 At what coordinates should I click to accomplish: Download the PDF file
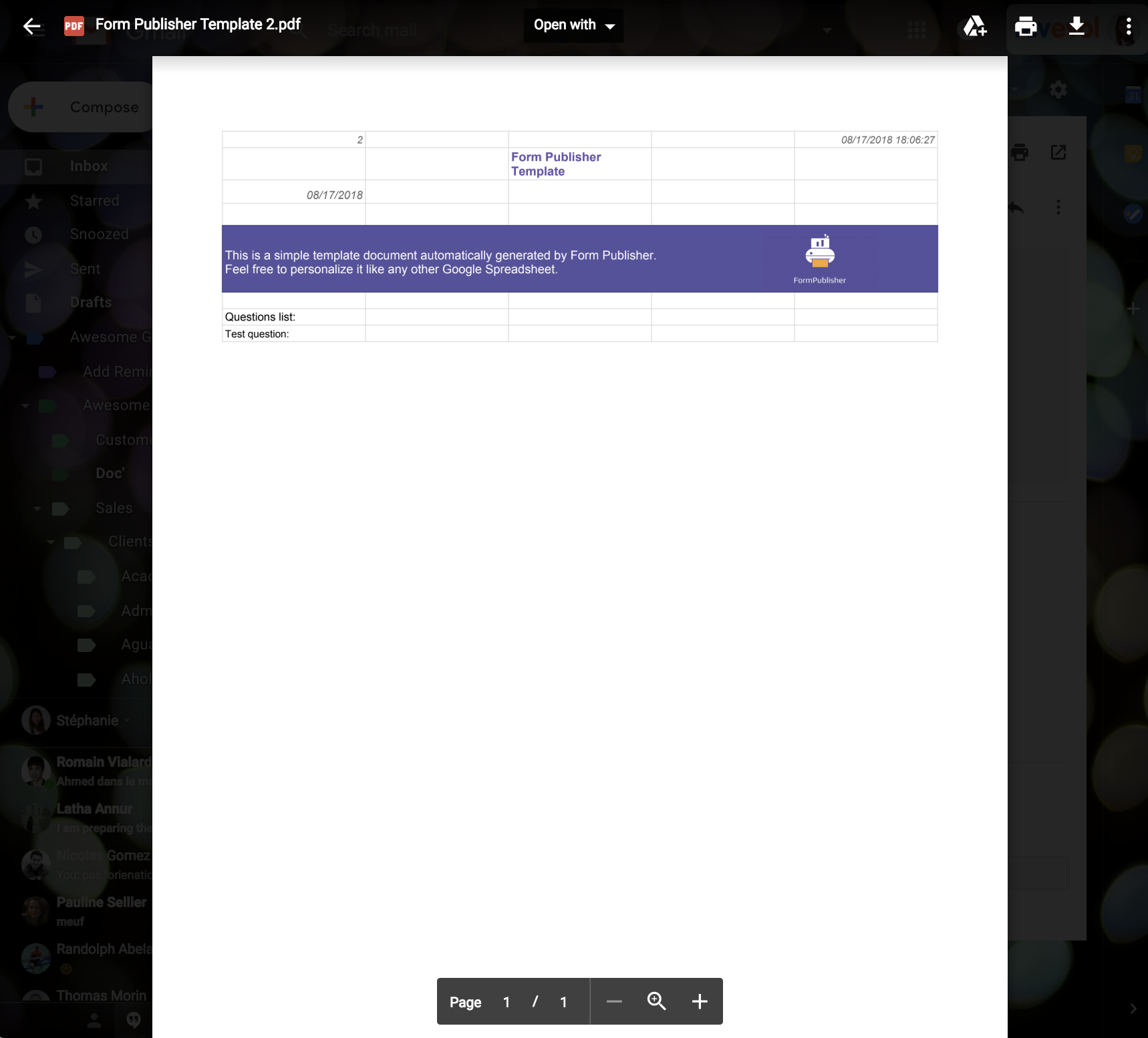tap(1077, 26)
